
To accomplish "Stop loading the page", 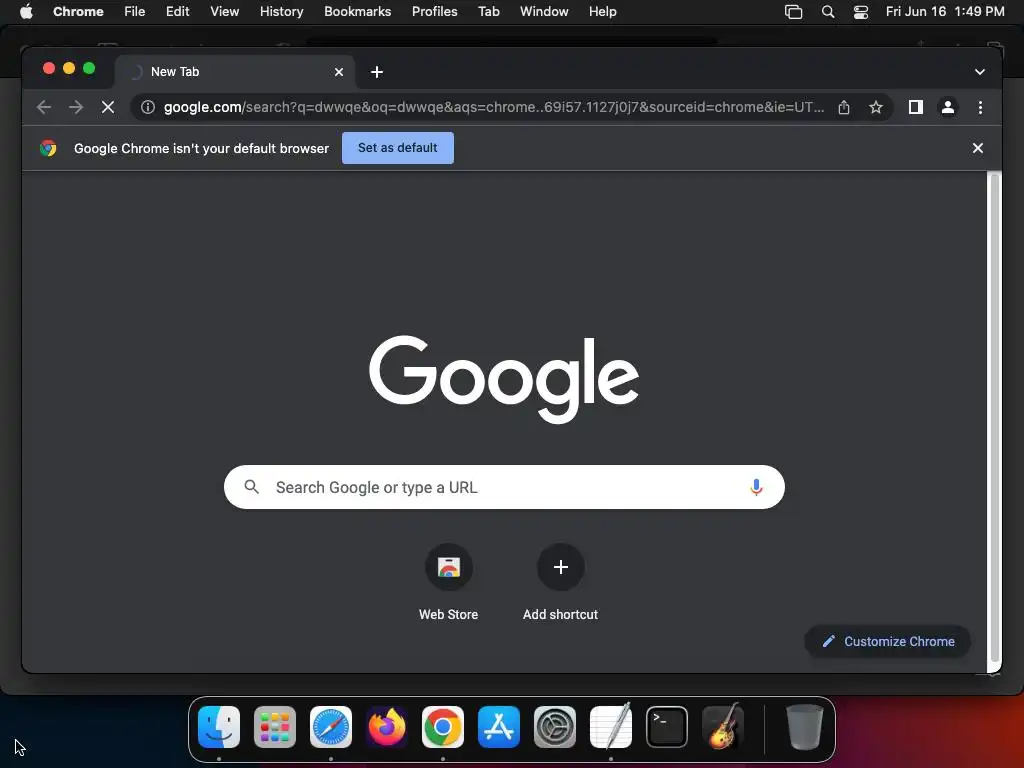I will (108, 107).
